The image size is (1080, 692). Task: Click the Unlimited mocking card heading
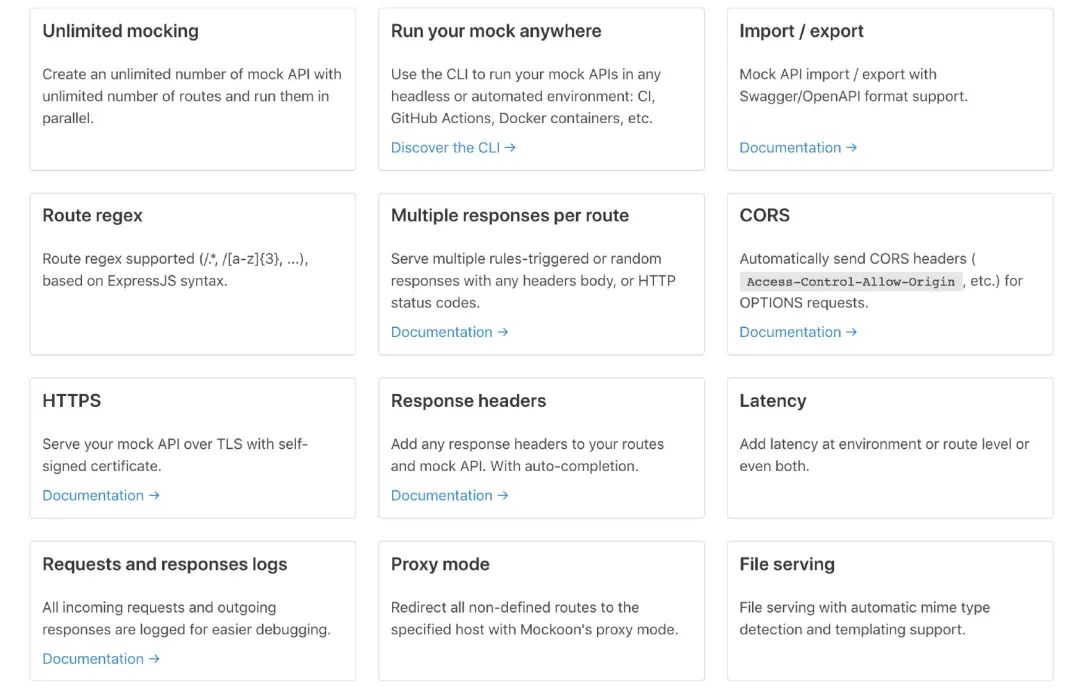[120, 31]
